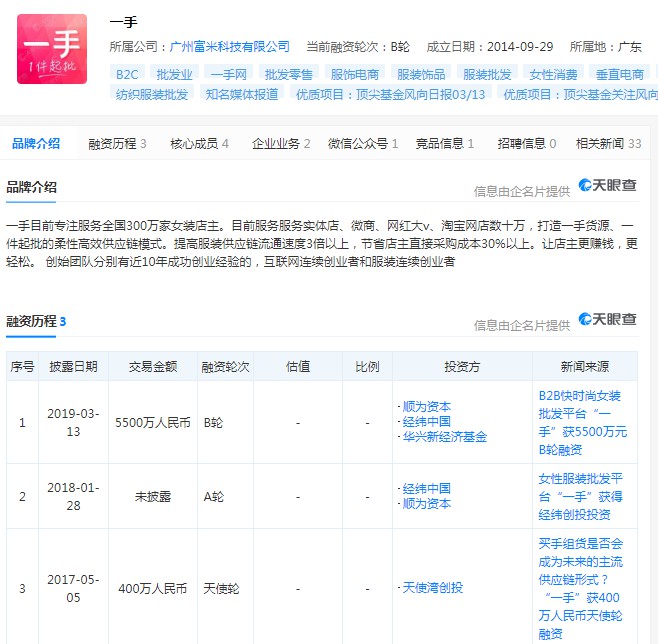Open investor 经纬中国 in A轮 row
This screenshot has height=644, width=658.
pyautogui.click(x=426, y=488)
